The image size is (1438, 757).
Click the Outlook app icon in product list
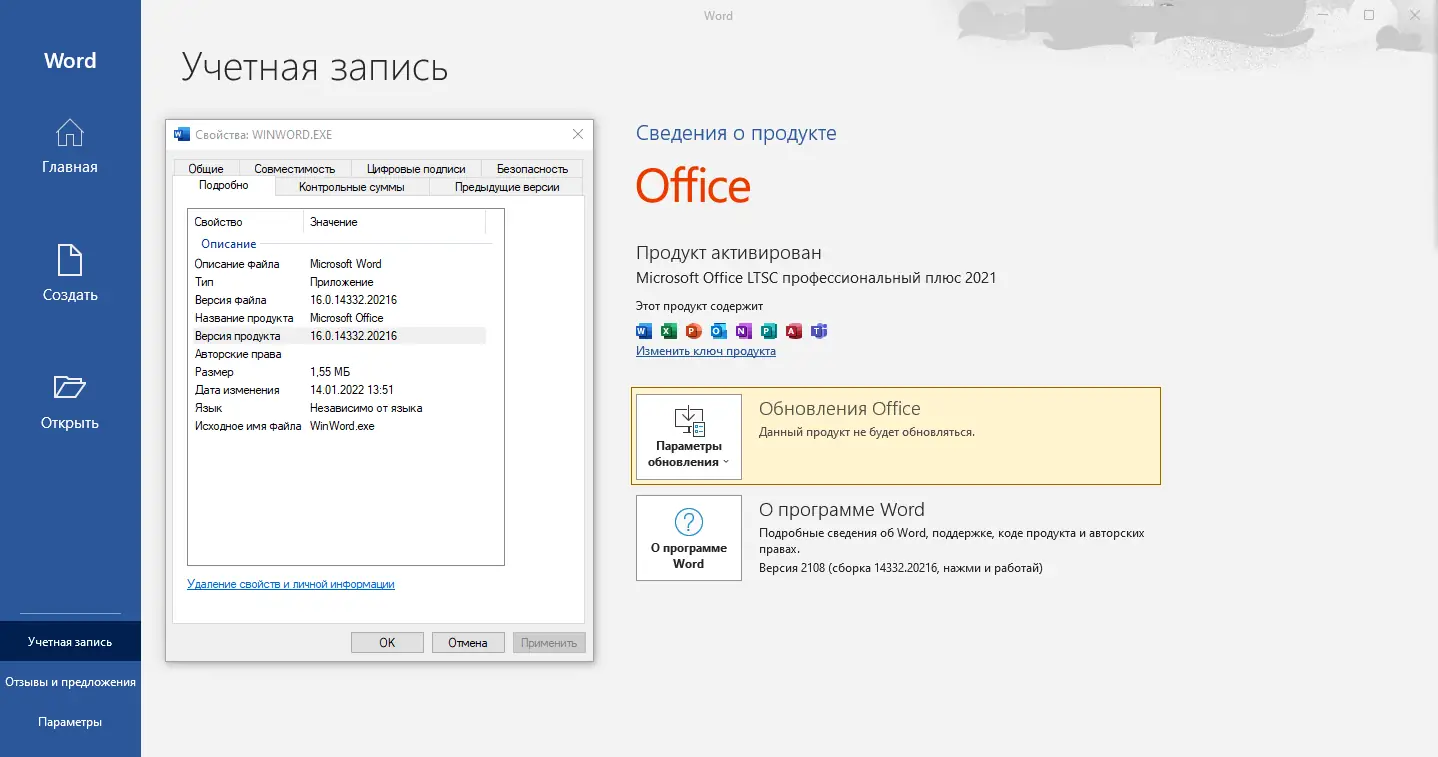pos(719,331)
